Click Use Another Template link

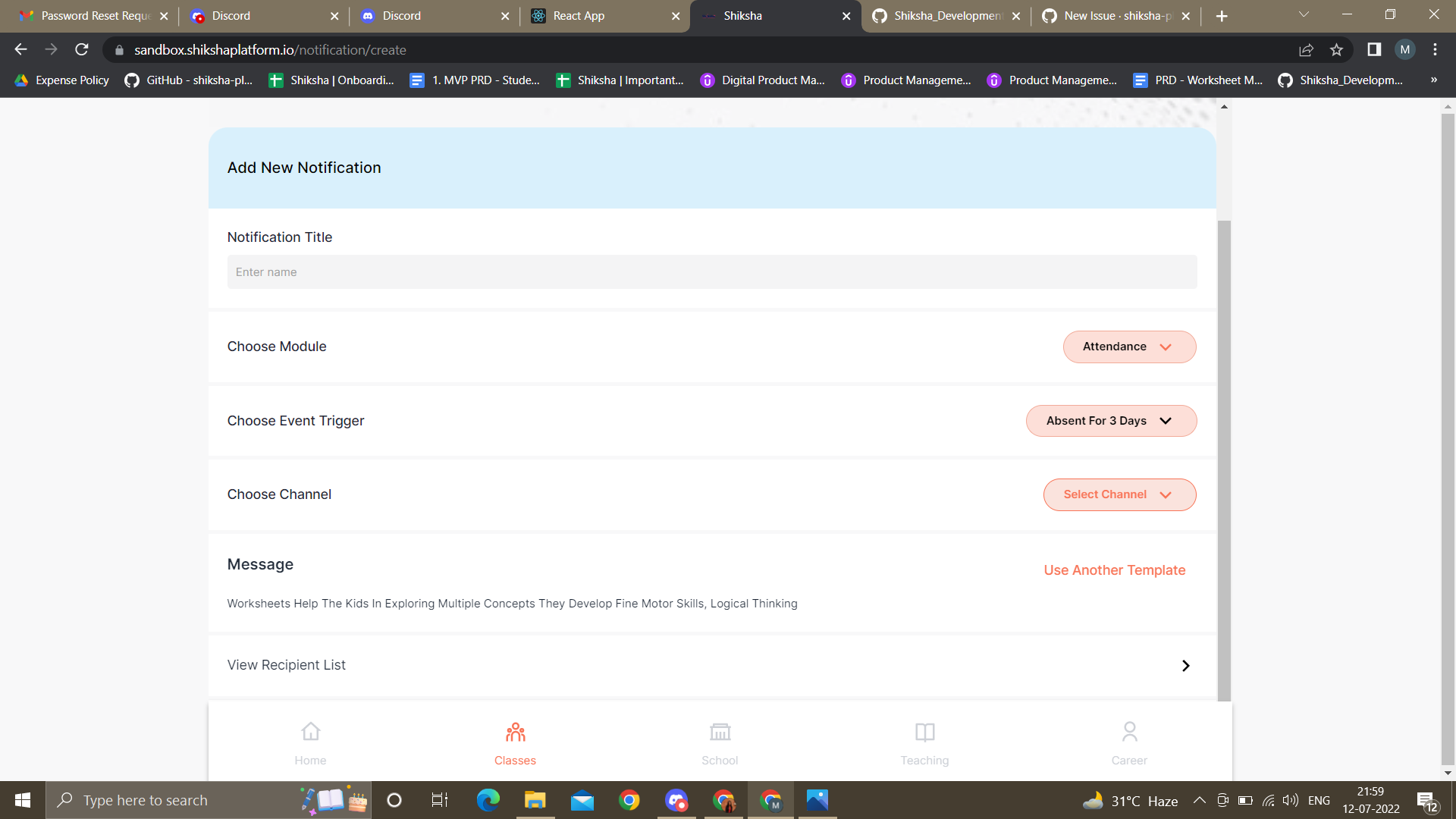coord(1114,570)
